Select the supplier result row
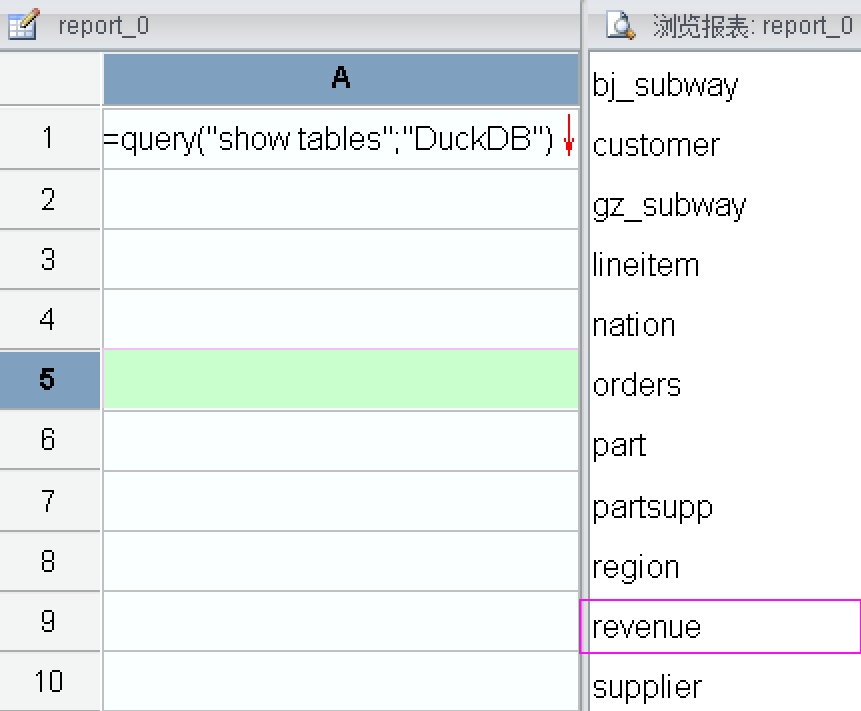The image size is (861, 711). (x=647, y=687)
